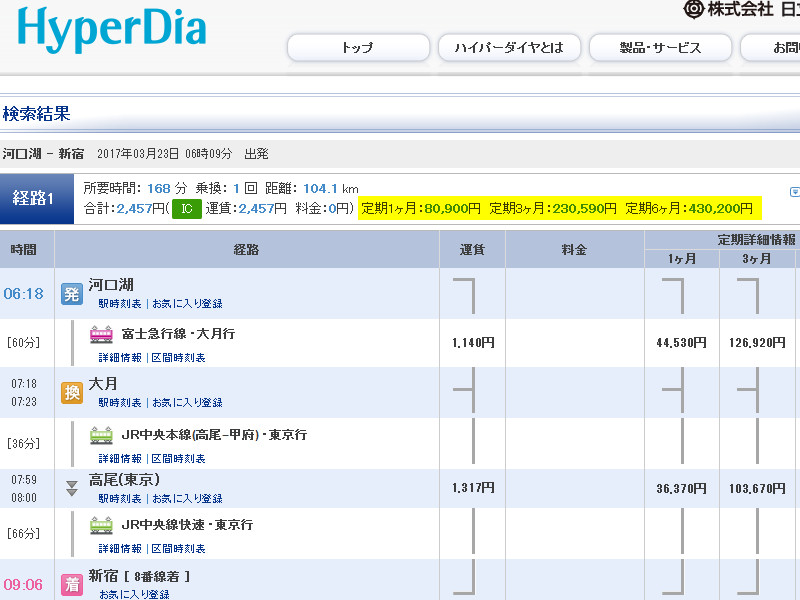
Task: Click the 河口湖 station name
Action: coord(111,285)
